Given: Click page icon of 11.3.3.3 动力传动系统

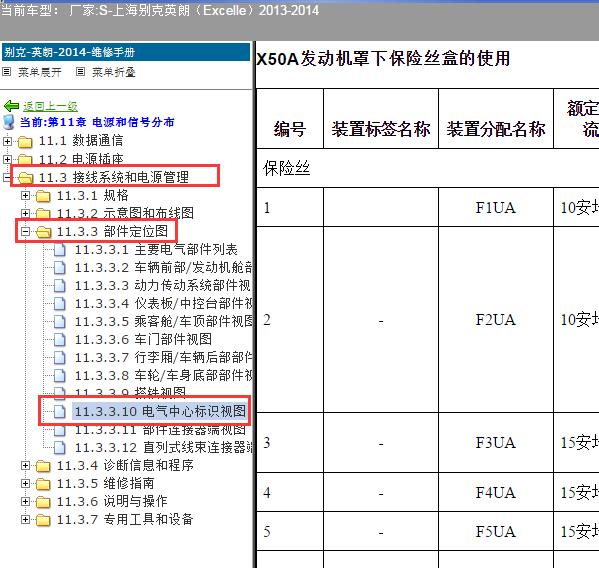Looking at the screenshot, I should [x=60, y=286].
